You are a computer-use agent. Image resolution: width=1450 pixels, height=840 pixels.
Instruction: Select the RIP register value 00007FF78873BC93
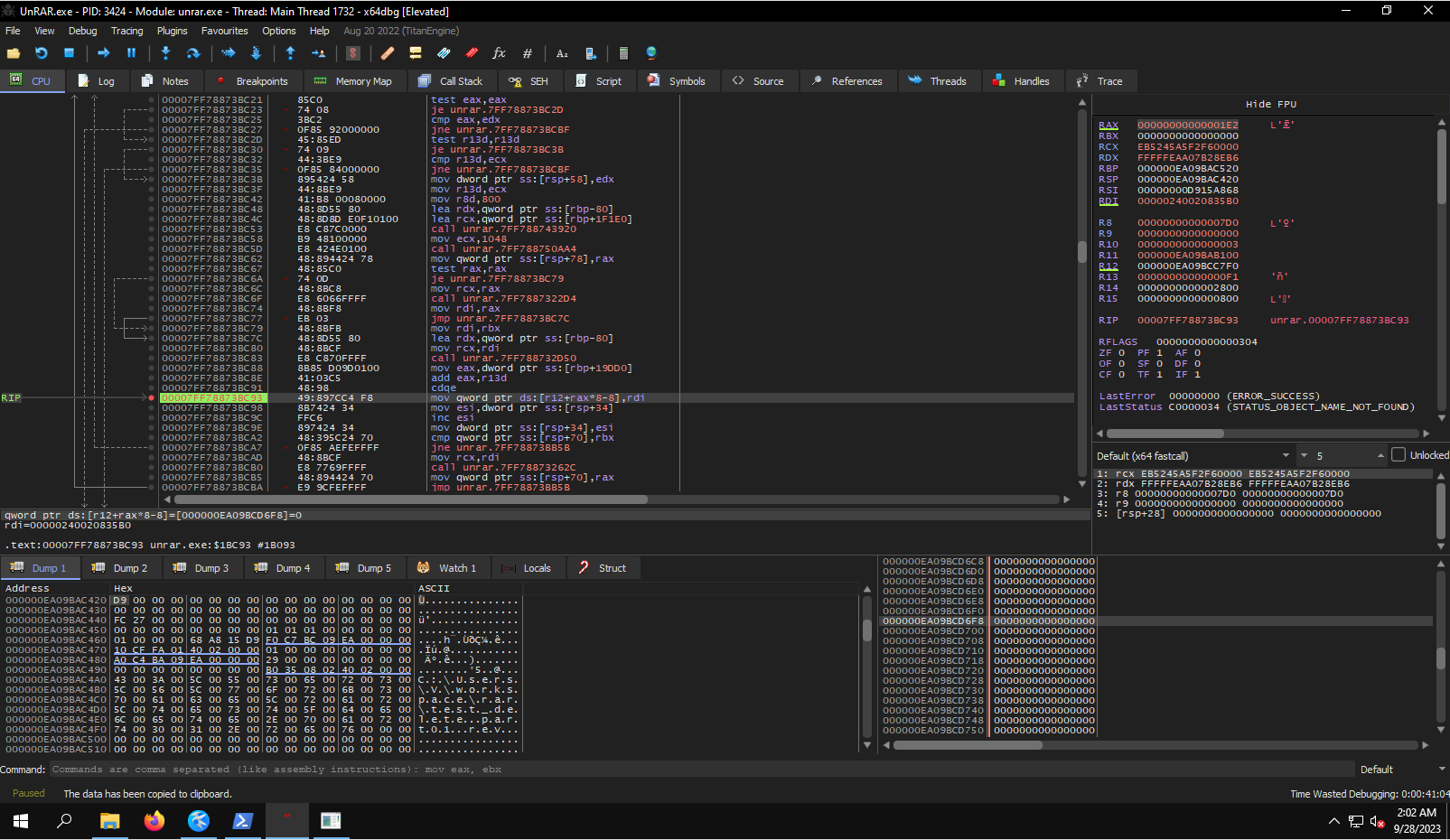(x=1188, y=321)
